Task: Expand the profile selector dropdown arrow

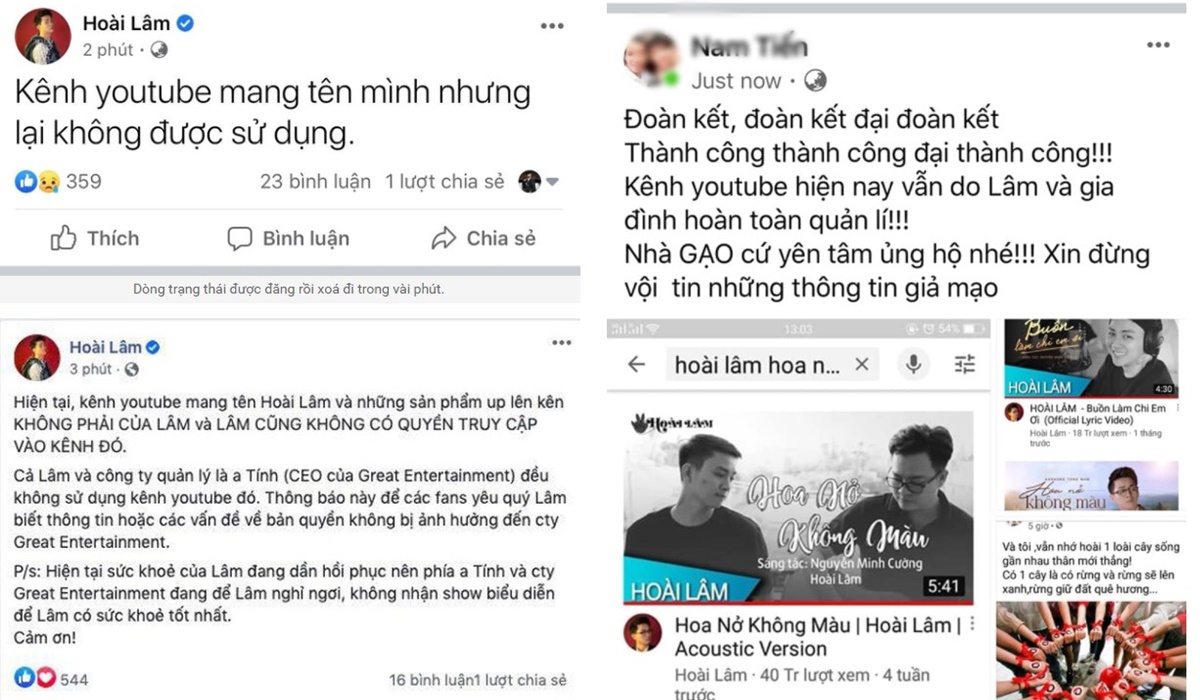Action: click(x=552, y=182)
